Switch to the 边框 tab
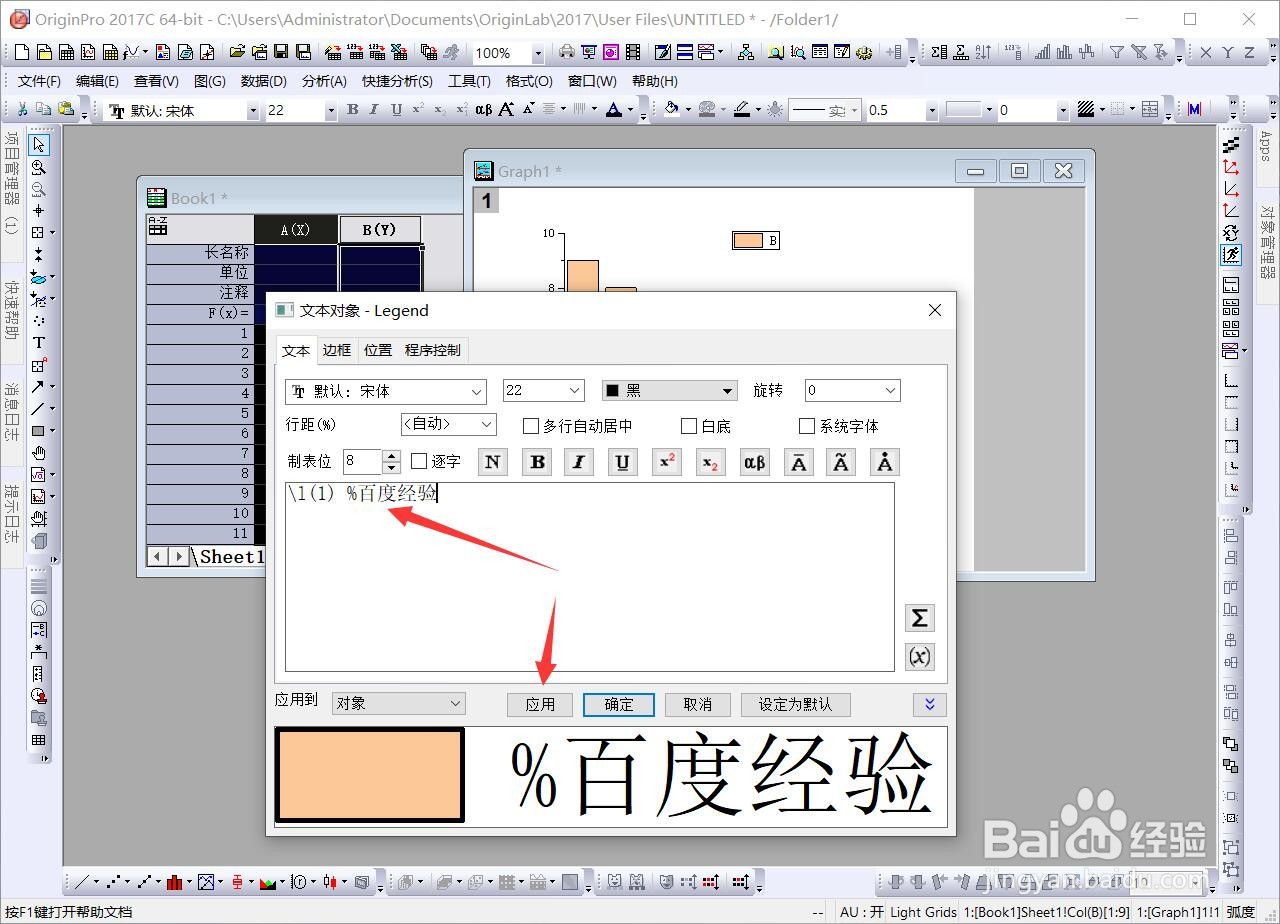This screenshot has width=1280, height=924. coord(337,350)
